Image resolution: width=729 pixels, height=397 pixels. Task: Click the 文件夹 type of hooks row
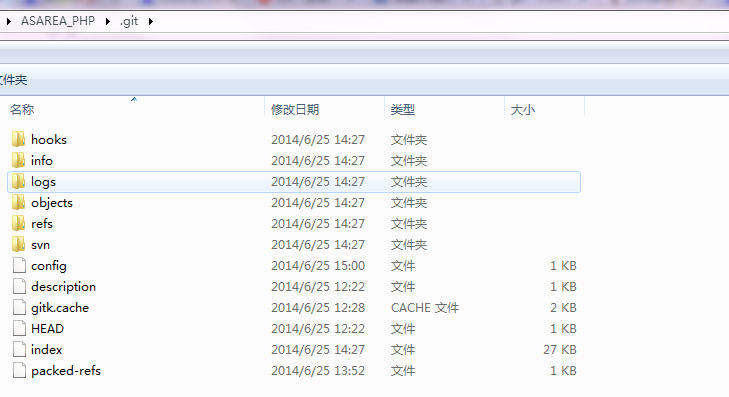pyautogui.click(x=409, y=139)
